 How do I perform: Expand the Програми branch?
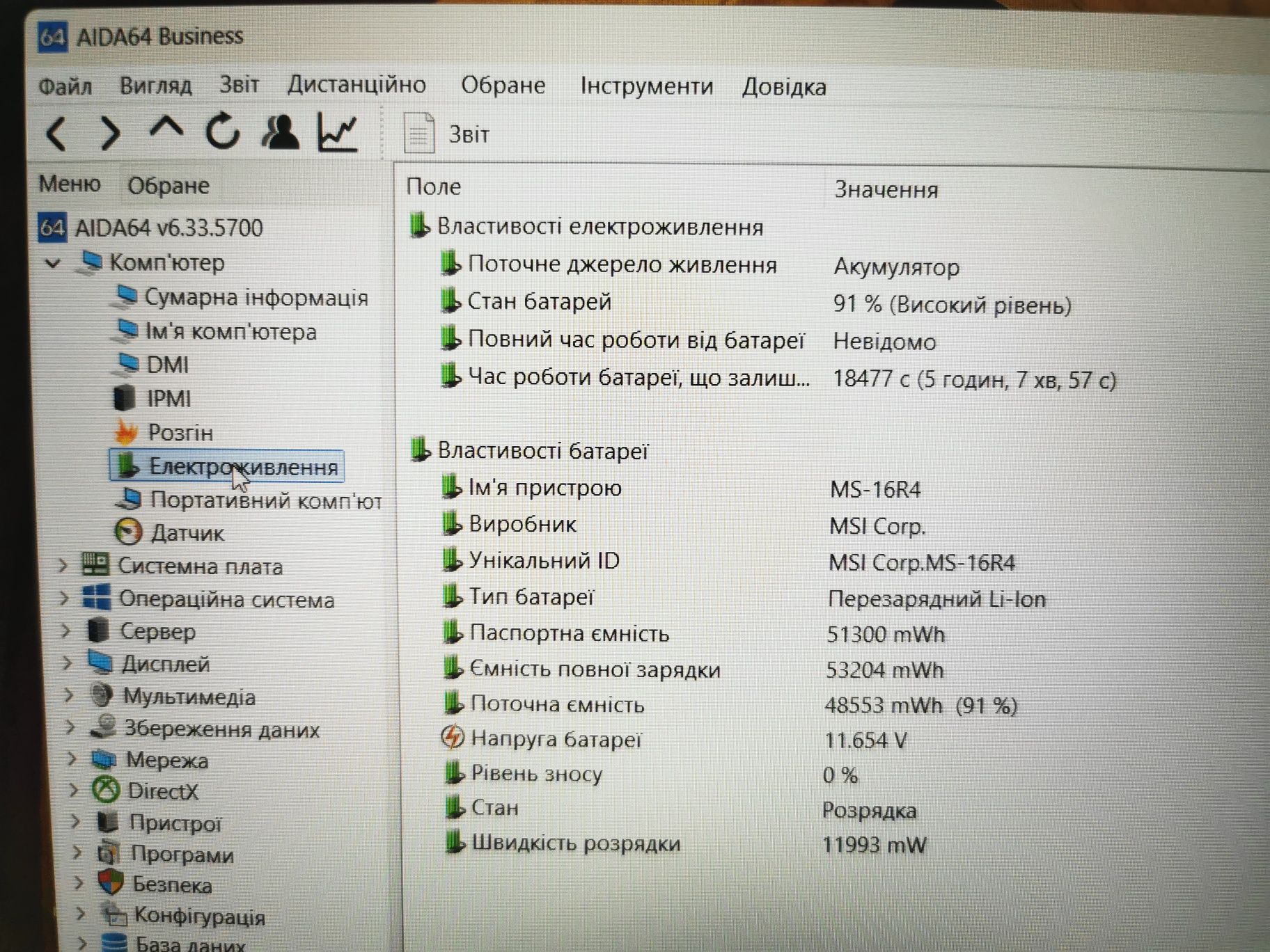[x=77, y=853]
